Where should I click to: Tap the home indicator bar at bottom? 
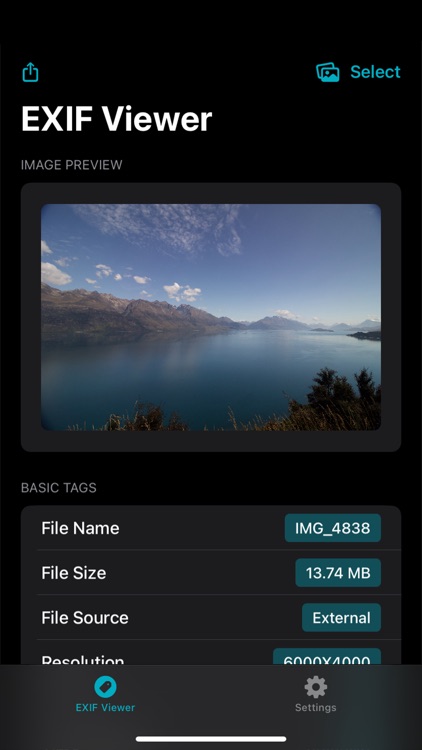coord(211,739)
